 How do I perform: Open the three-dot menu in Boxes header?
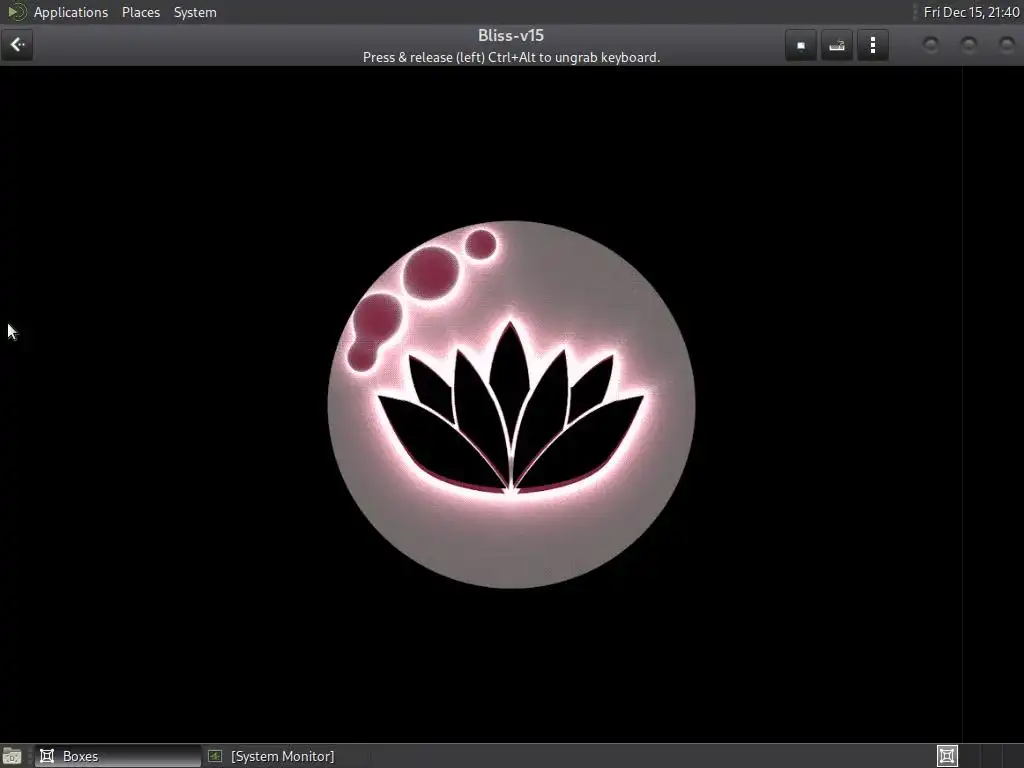pos(872,45)
